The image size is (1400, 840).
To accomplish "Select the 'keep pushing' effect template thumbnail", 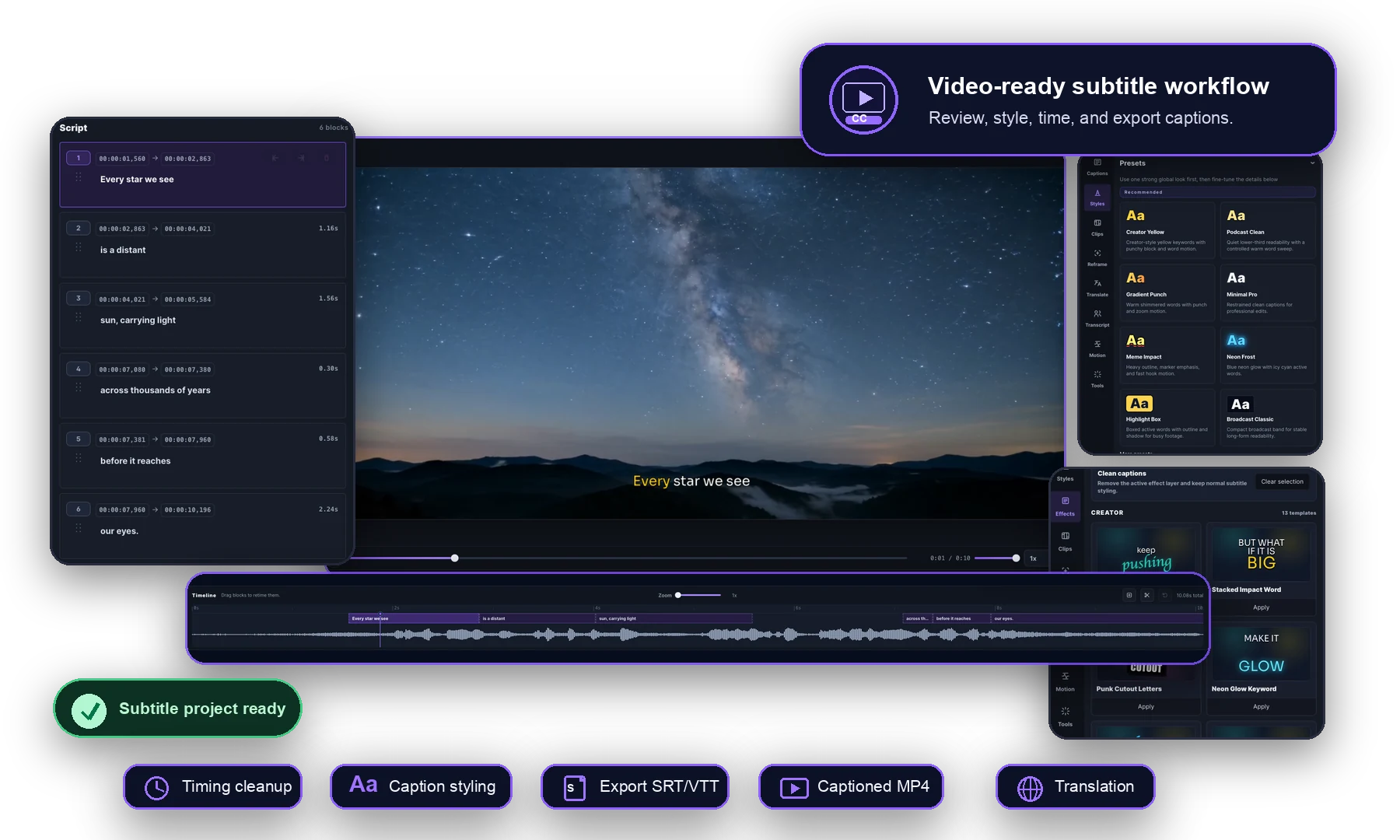I will [1146, 550].
